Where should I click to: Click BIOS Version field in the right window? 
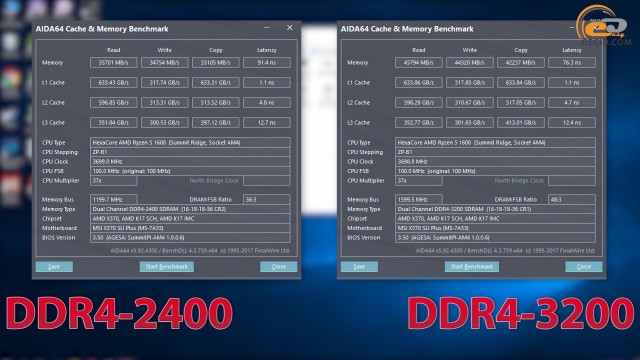click(495, 238)
